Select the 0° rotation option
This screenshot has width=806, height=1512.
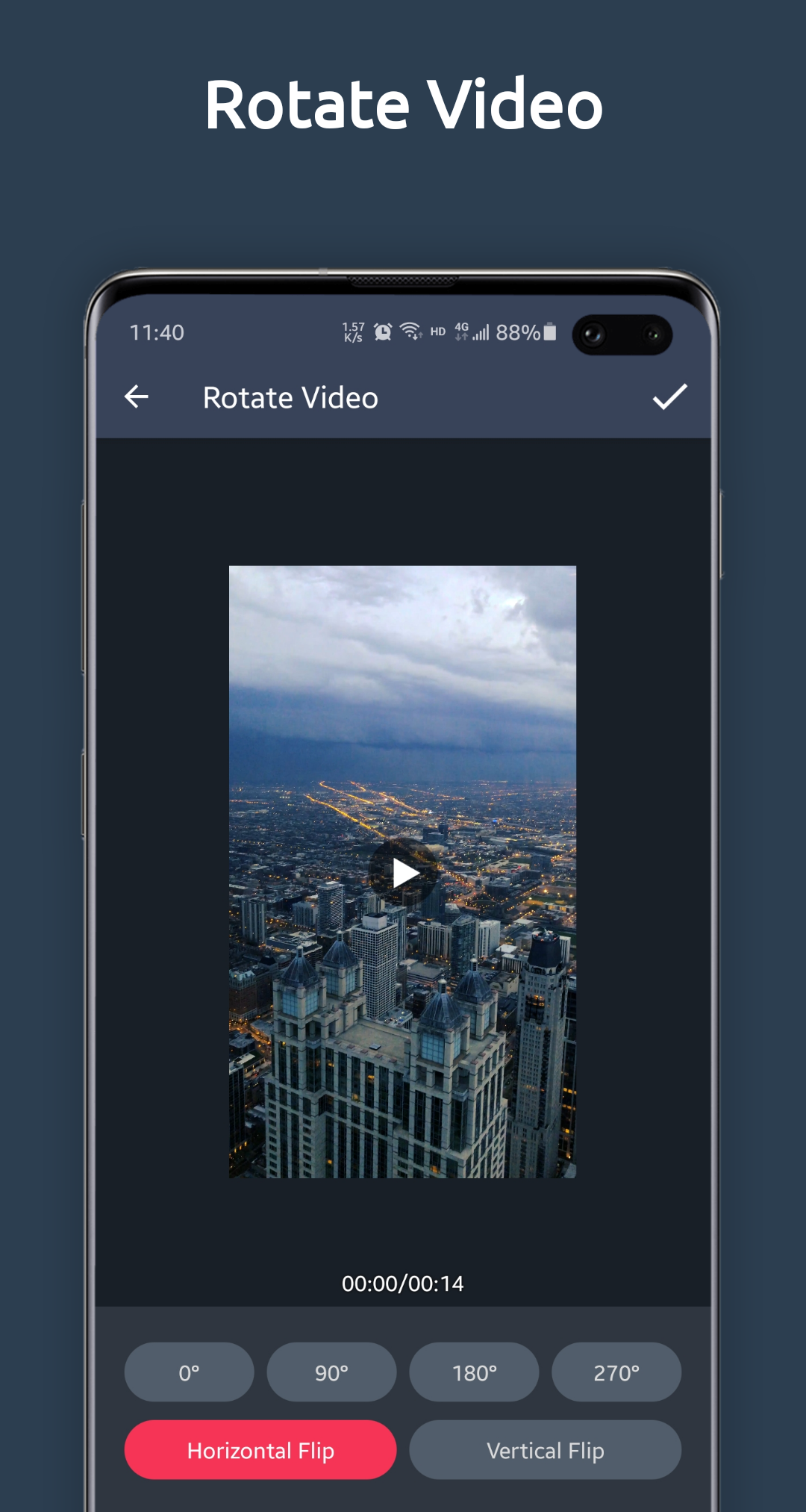tap(189, 1372)
